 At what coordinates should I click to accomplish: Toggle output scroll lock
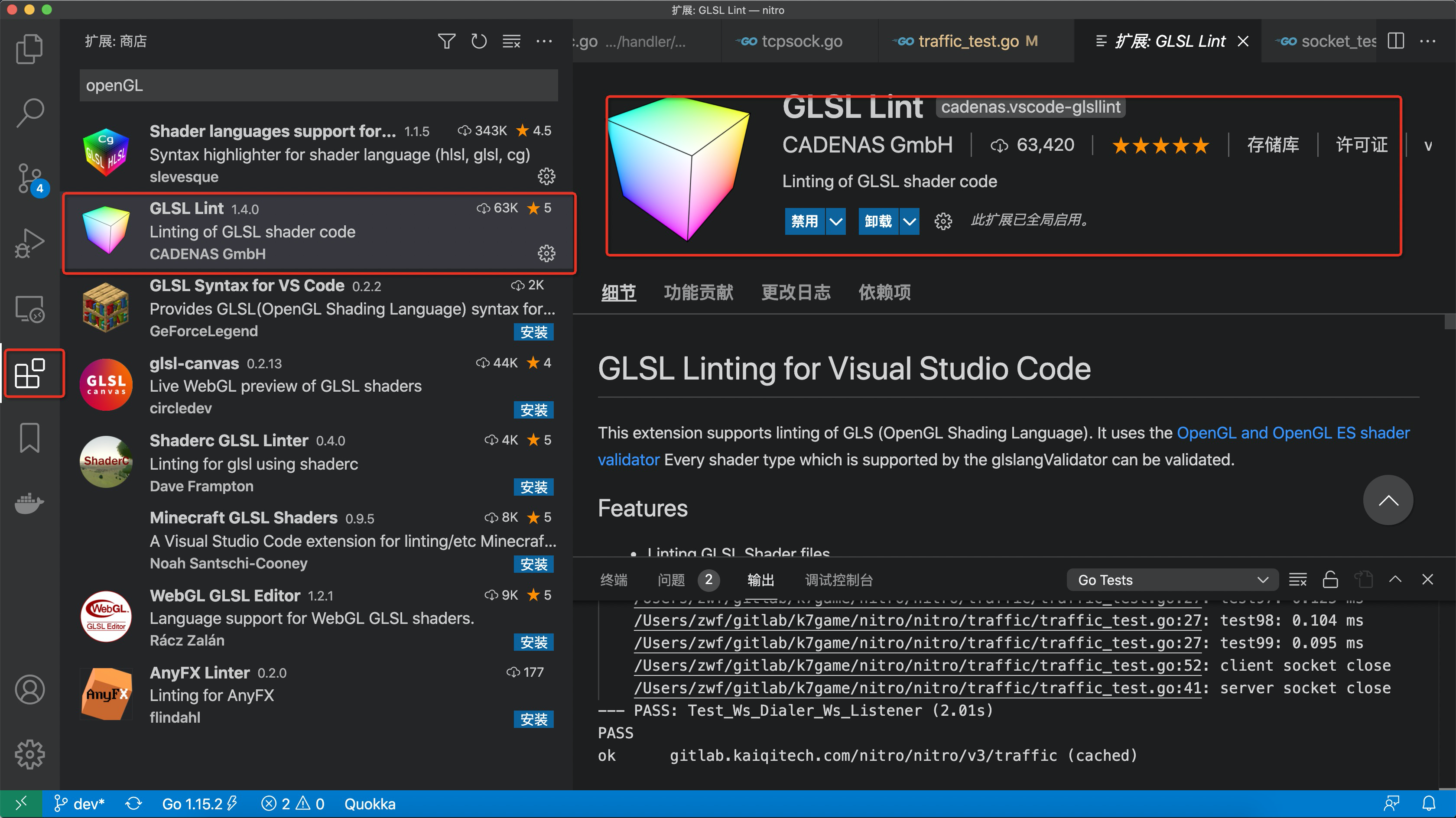[1330, 579]
